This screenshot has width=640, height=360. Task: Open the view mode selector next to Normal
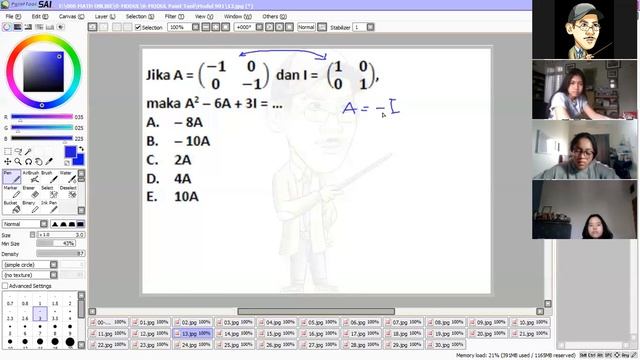tap(322, 27)
